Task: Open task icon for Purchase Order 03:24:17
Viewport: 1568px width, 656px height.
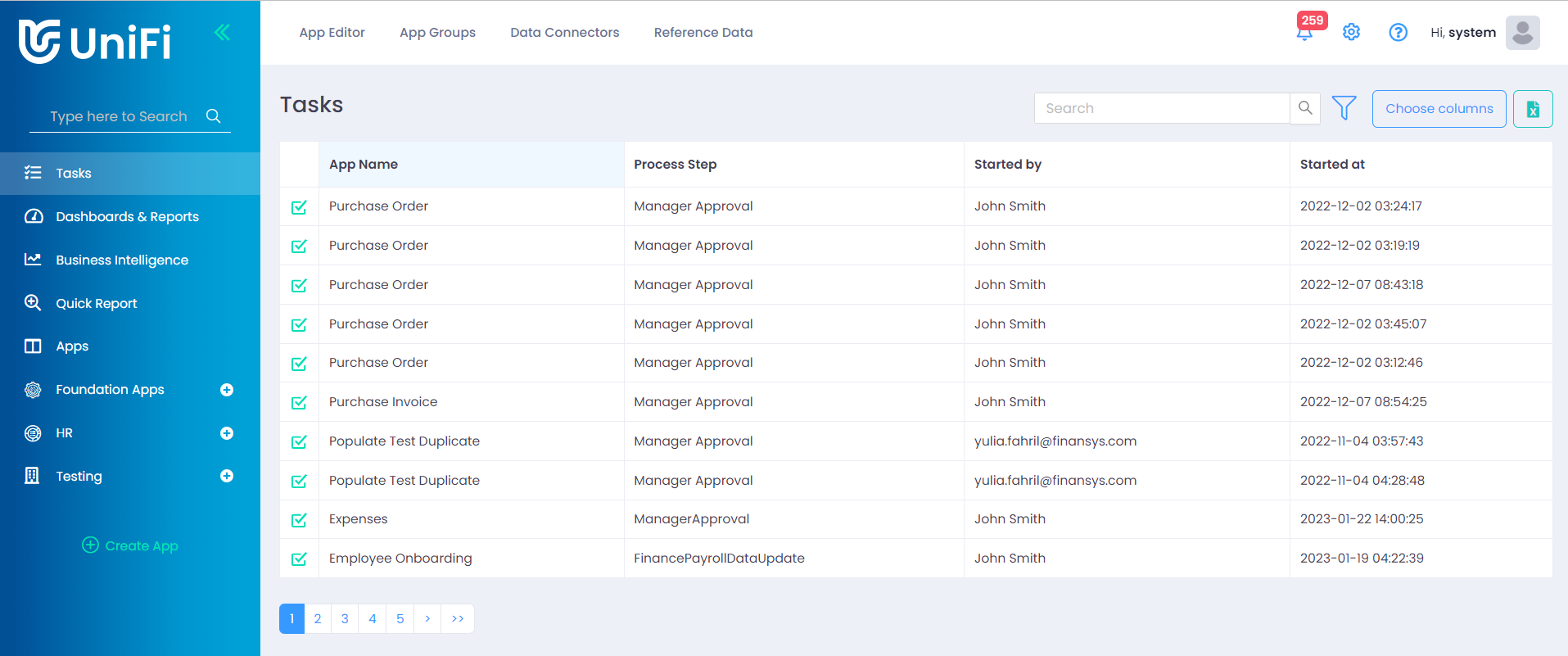Action: (299, 207)
